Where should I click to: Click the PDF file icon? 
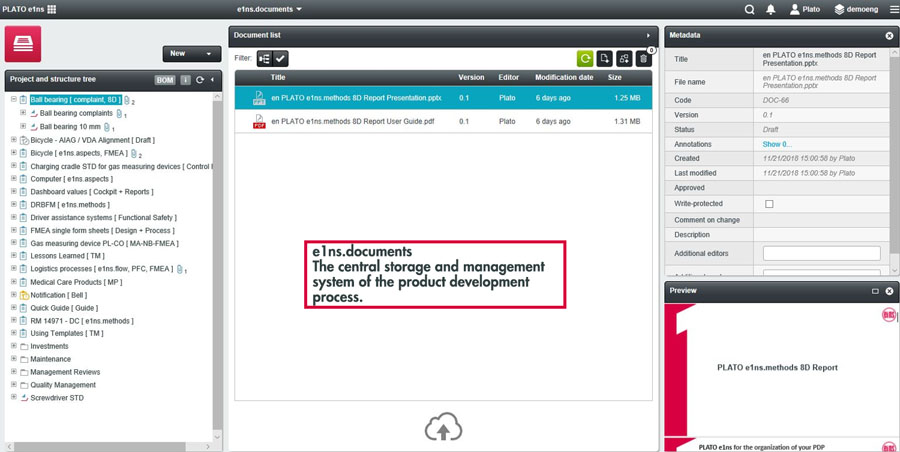[259, 121]
